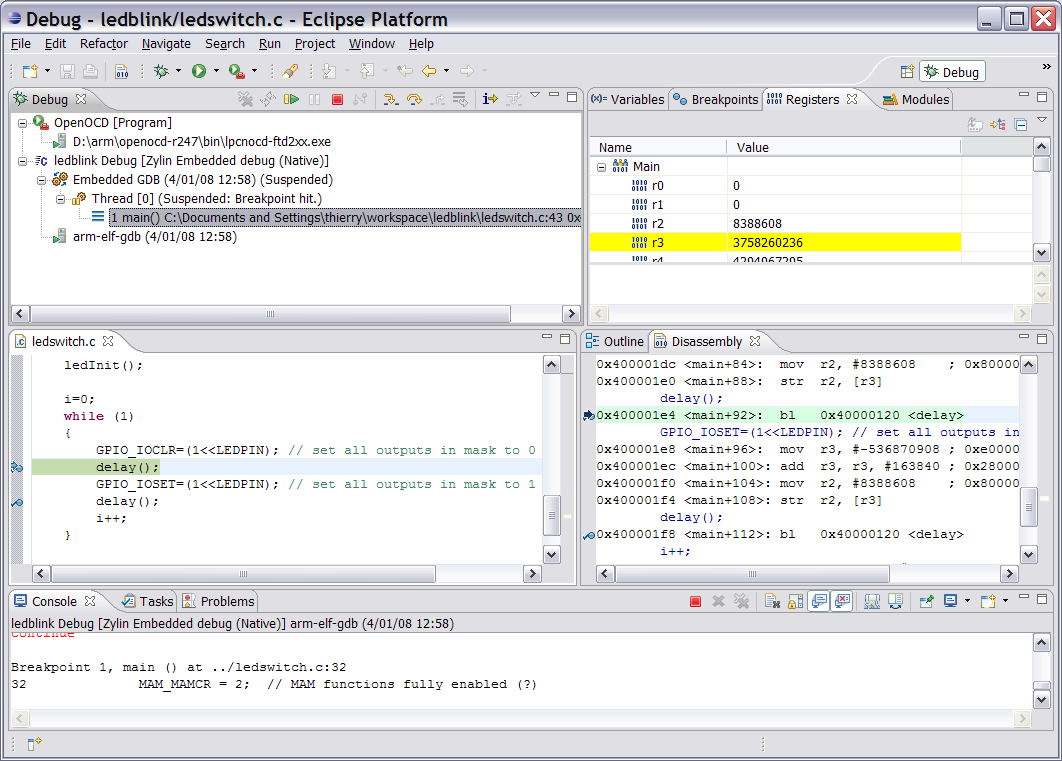Open dropdown arrow next to New wizard icon
The height and width of the screenshot is (761, 1062).
(x=47, y=71)
